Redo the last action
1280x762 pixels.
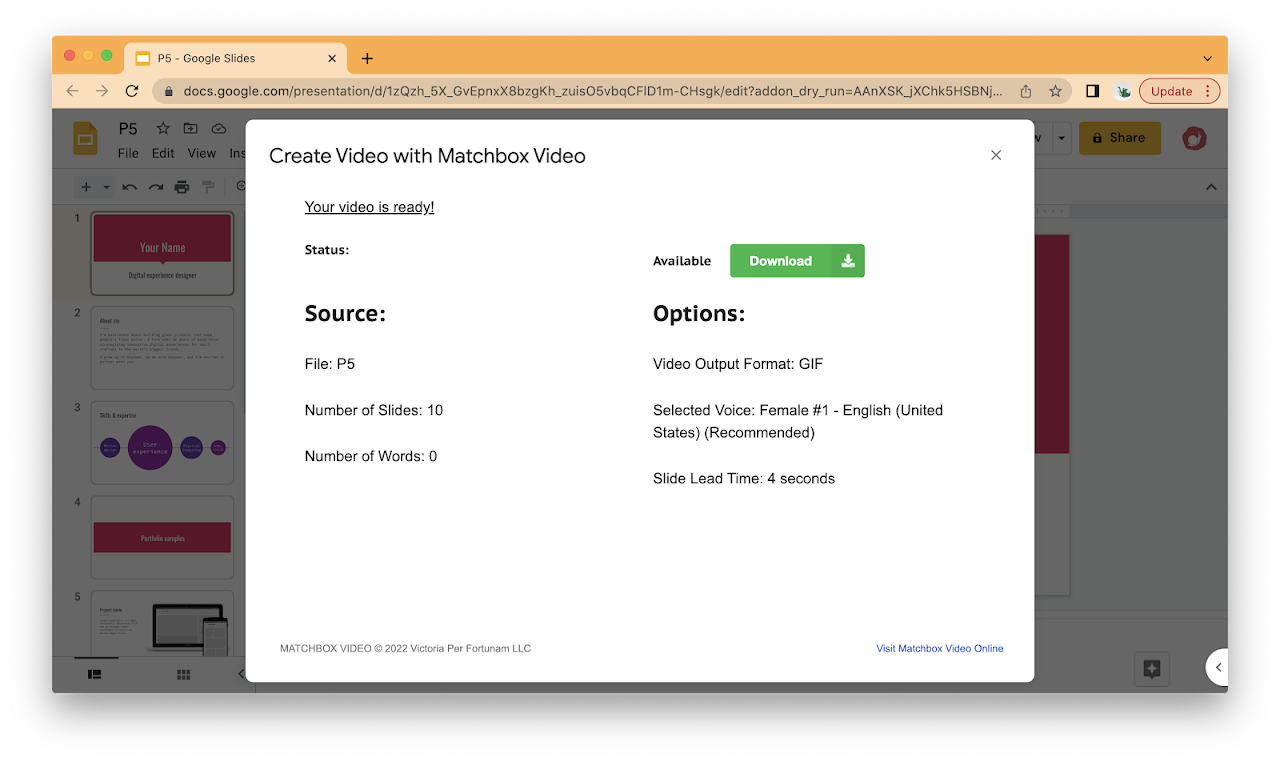(x=156, y=187)
